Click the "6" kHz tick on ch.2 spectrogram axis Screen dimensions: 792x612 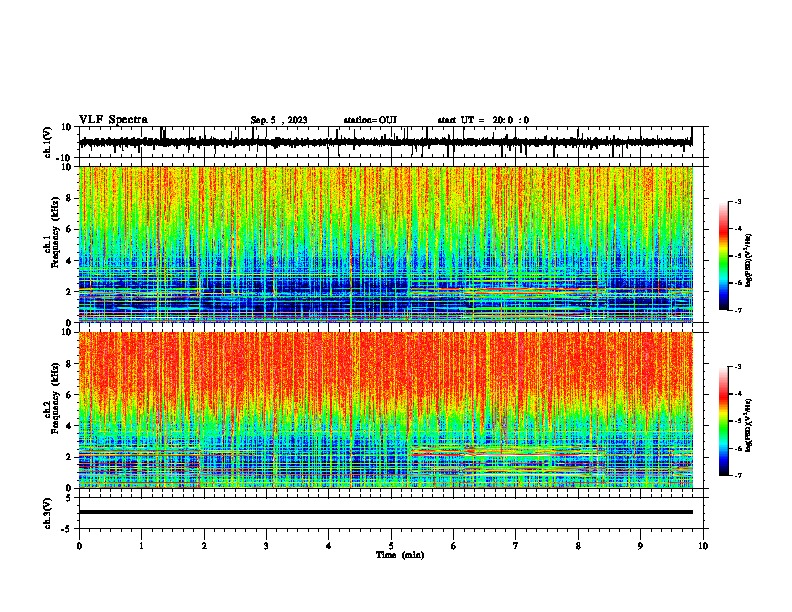pos(69,395)
